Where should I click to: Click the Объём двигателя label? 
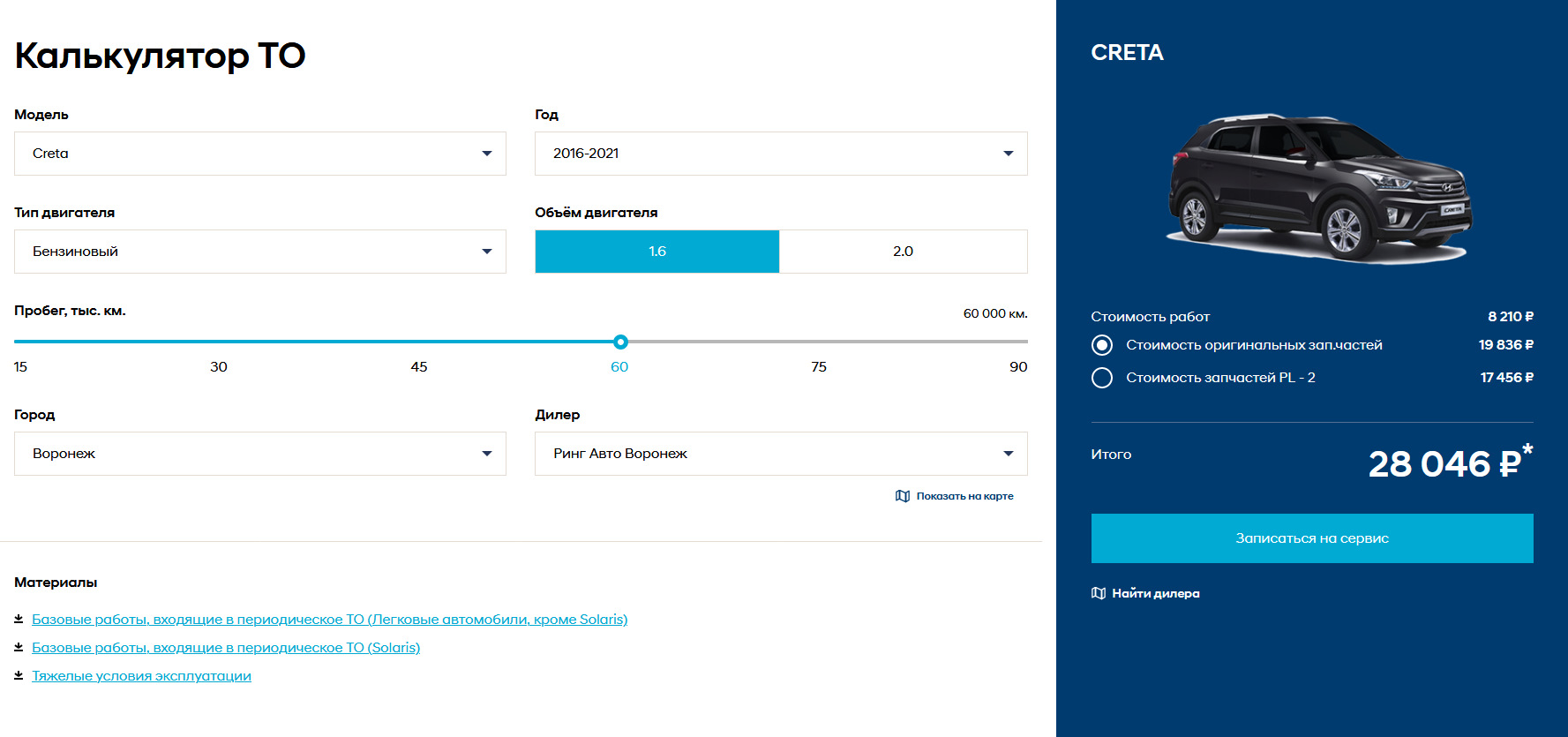(x=596, y=213)
